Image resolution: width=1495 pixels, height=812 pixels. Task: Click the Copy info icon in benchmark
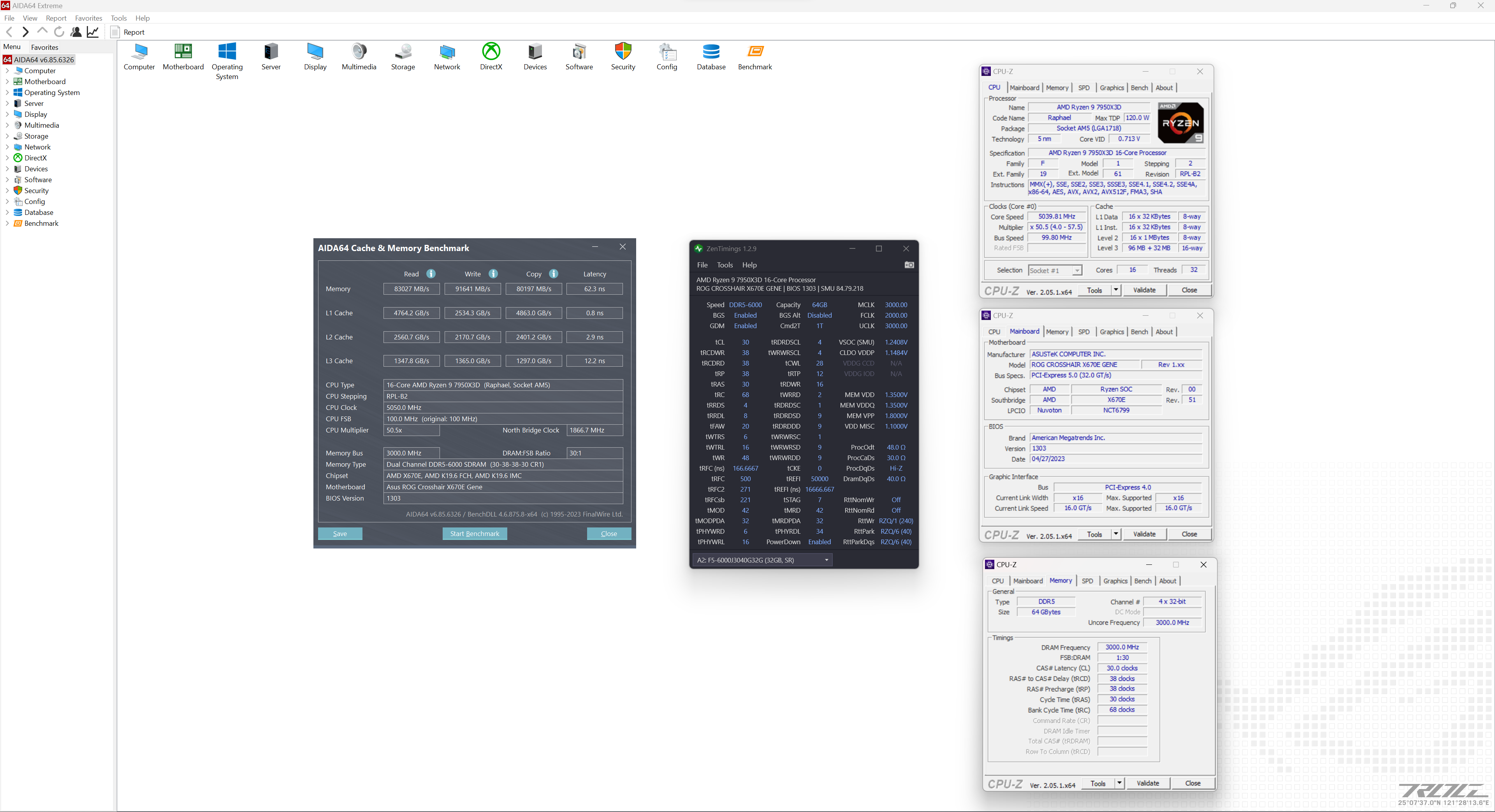tap(554, 273)
